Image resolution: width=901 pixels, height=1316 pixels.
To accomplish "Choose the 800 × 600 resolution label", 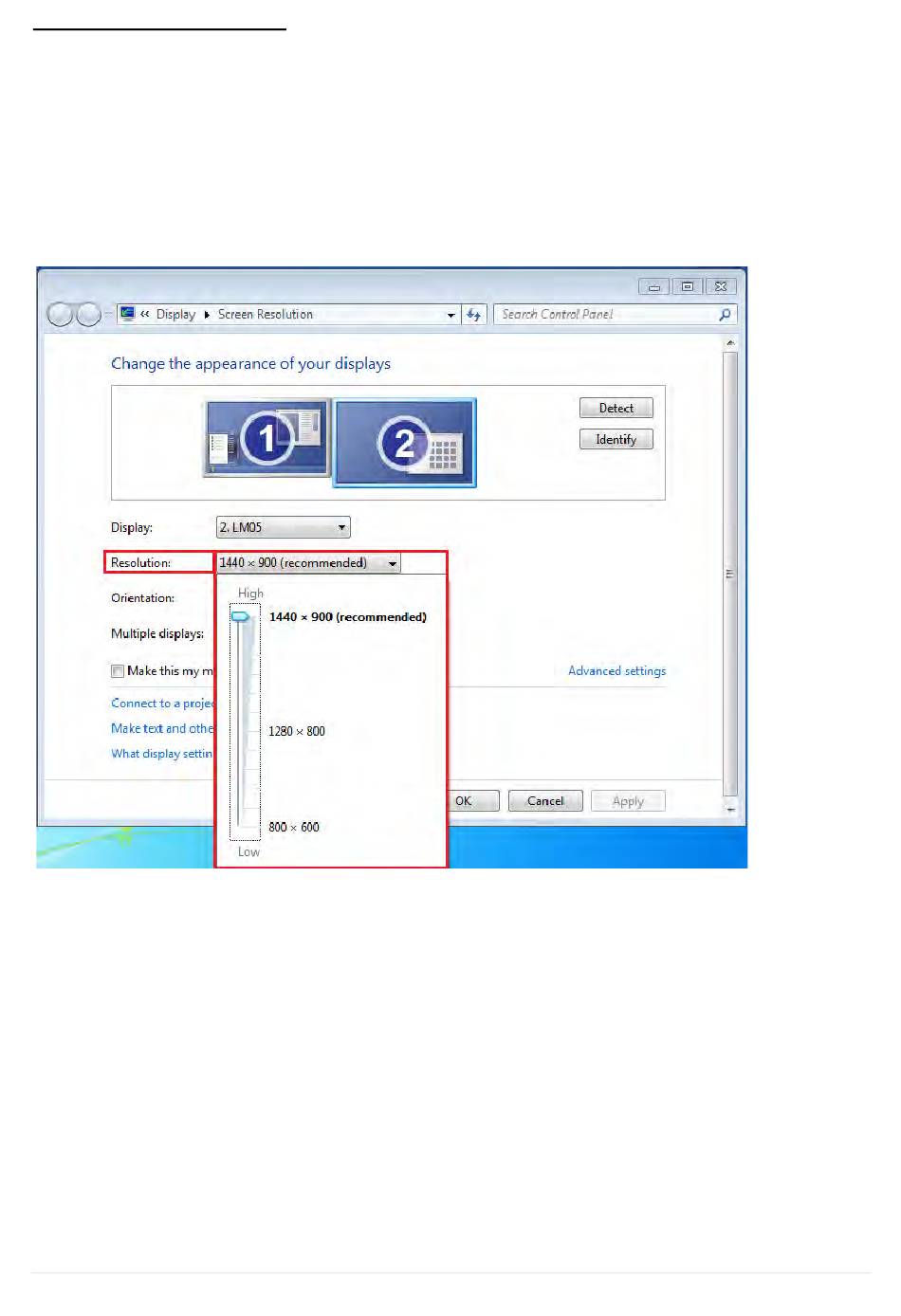I will [294, 827].
